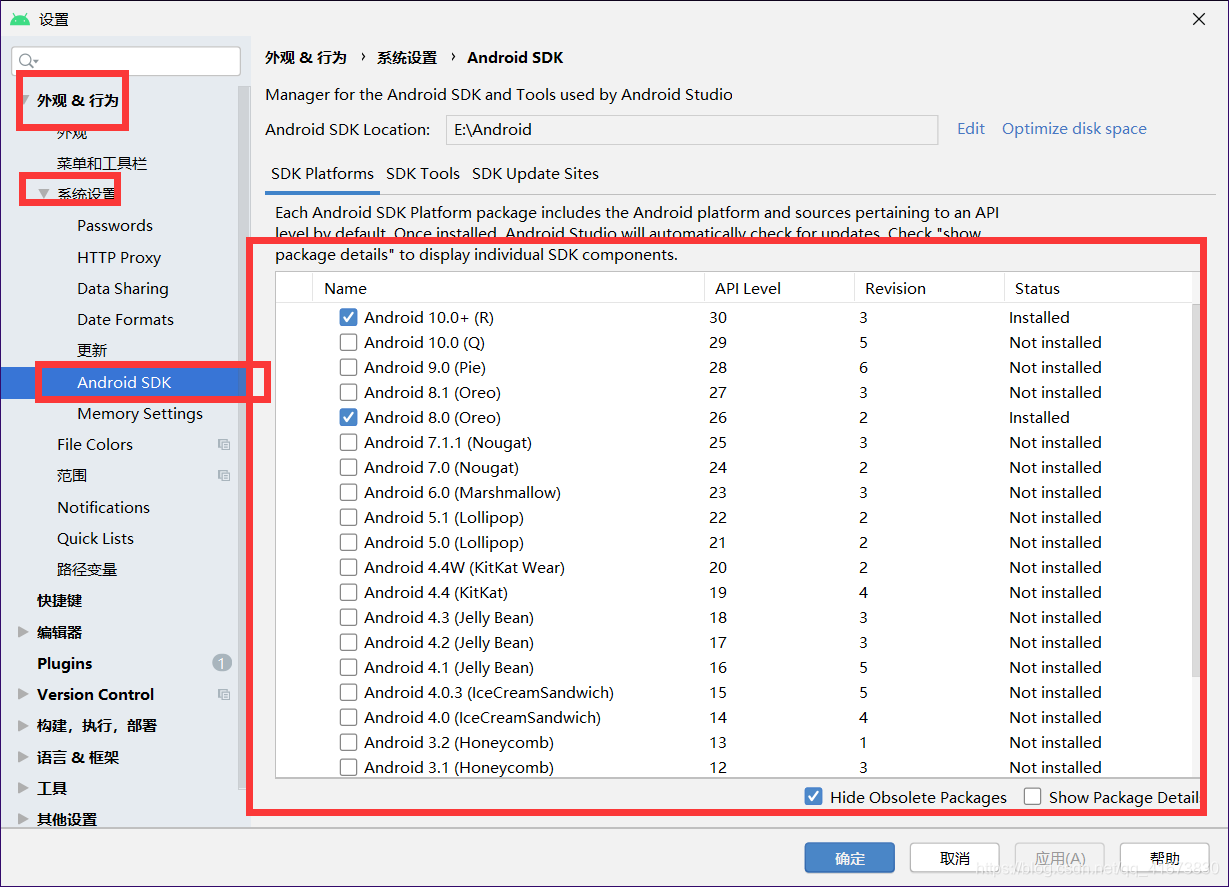Switch to the SDK Platforms tab

coord(322,174)
